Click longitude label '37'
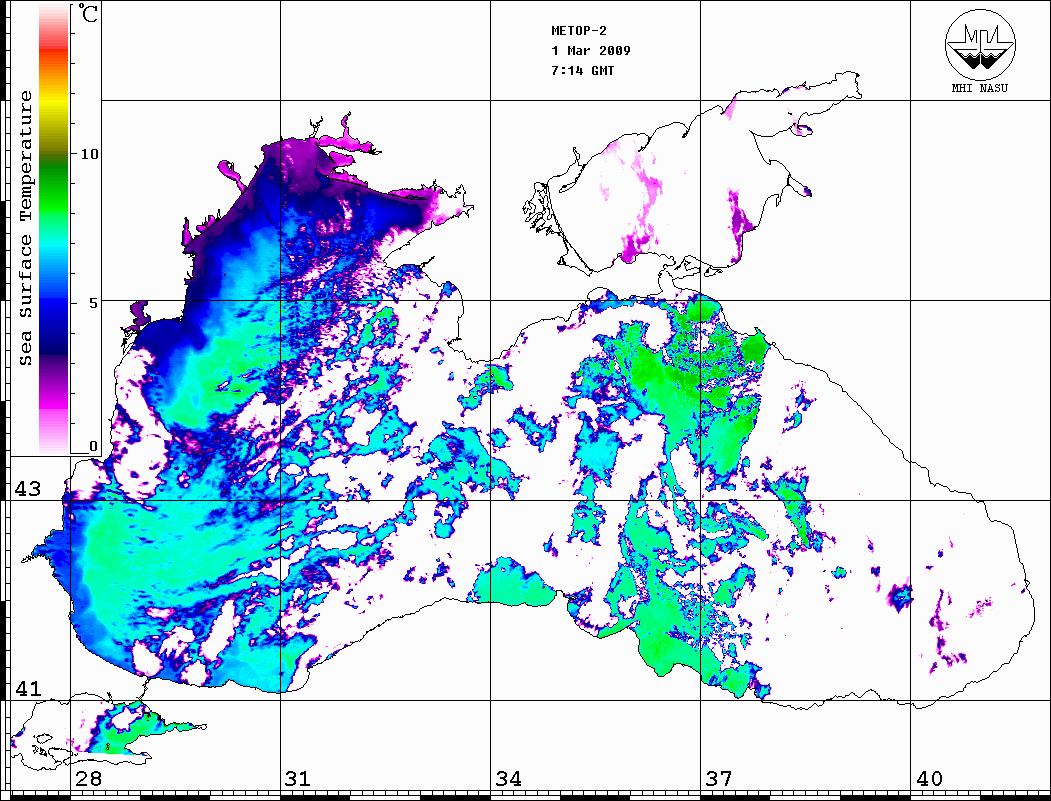Viewport: 1051px width, 801px height. click(719, 778)
